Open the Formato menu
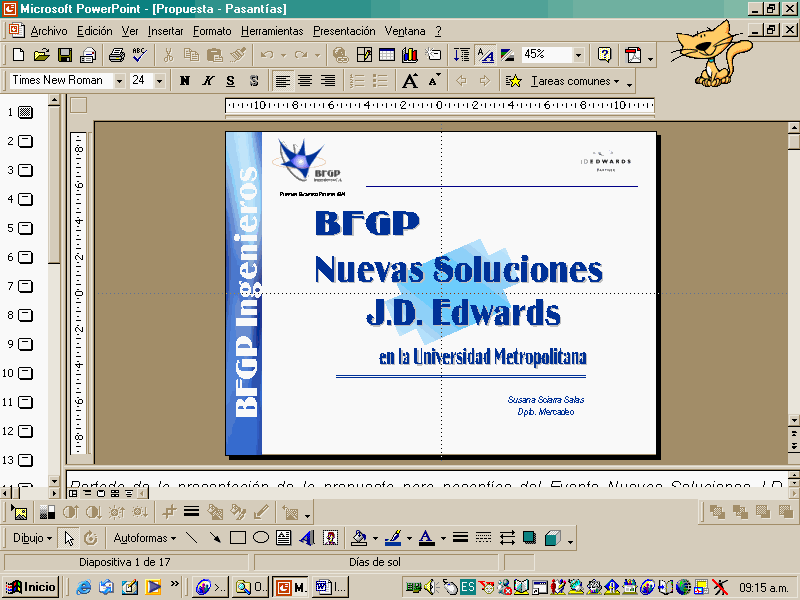The width and height of the screenshot is (800, 600). point(212,31)
